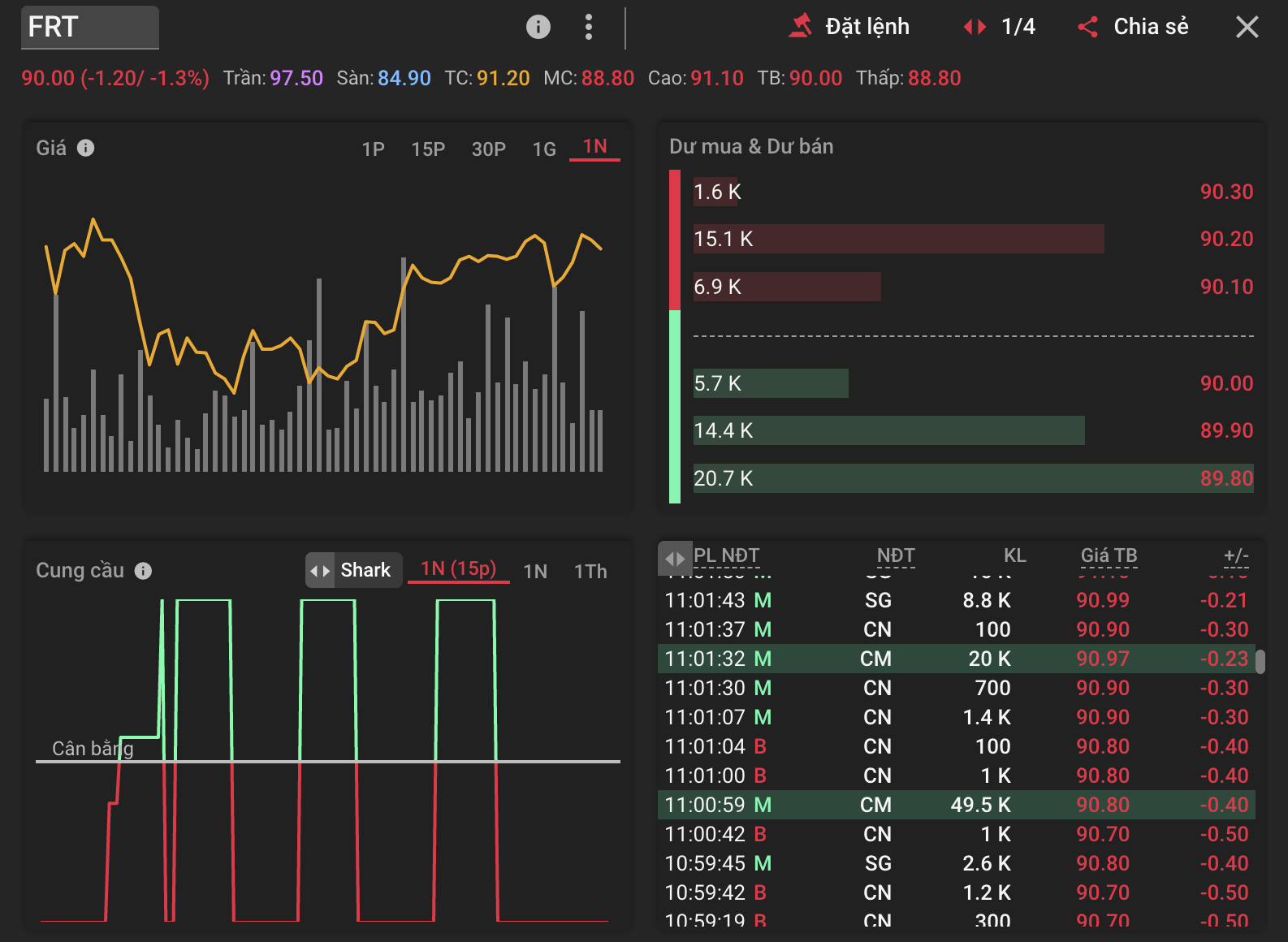Screen dimensions: 1288x942
Task: Select the 1N supply-demand tab
Action: pos(535,572)
